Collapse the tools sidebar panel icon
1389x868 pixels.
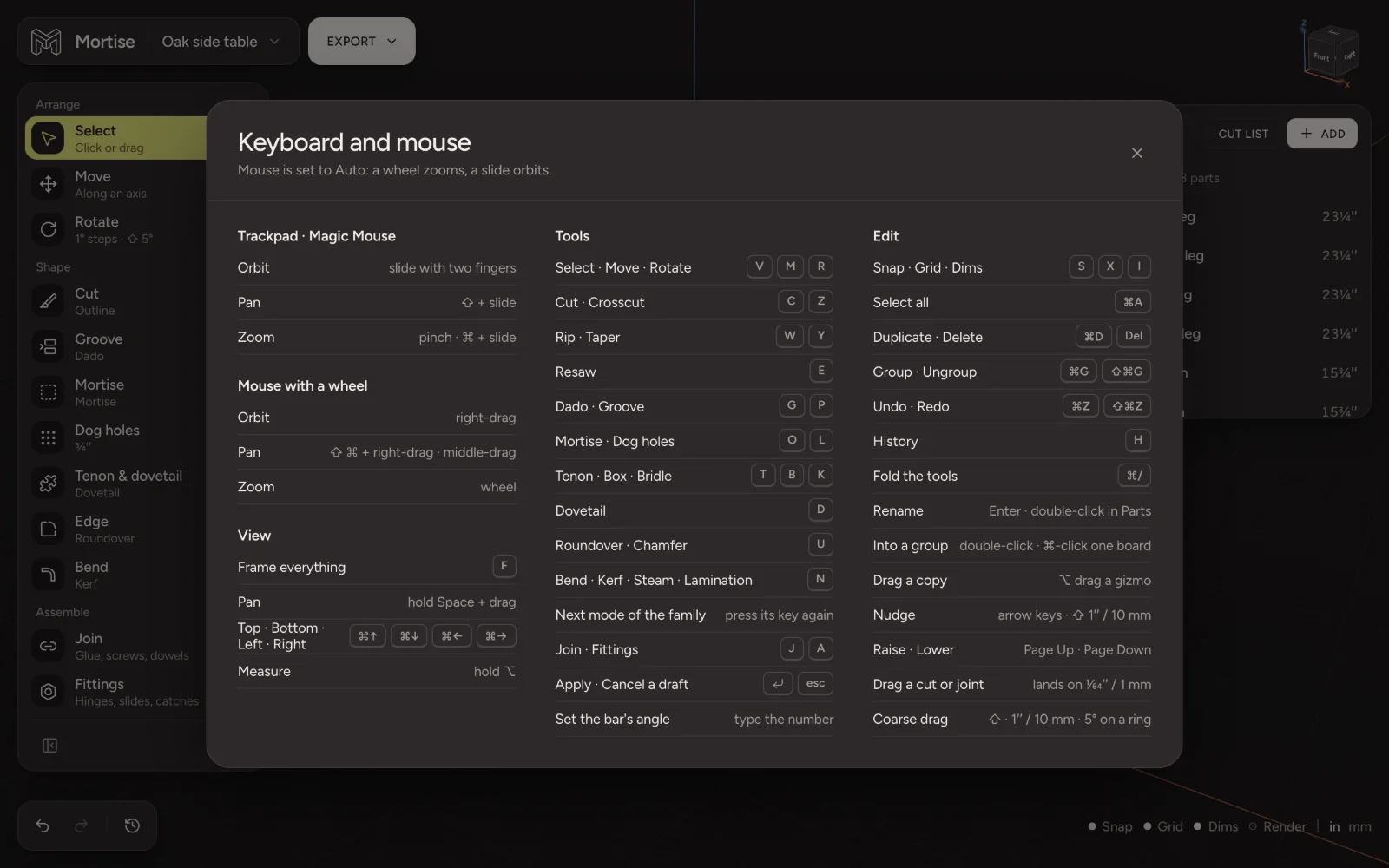[x=49, y=746]
